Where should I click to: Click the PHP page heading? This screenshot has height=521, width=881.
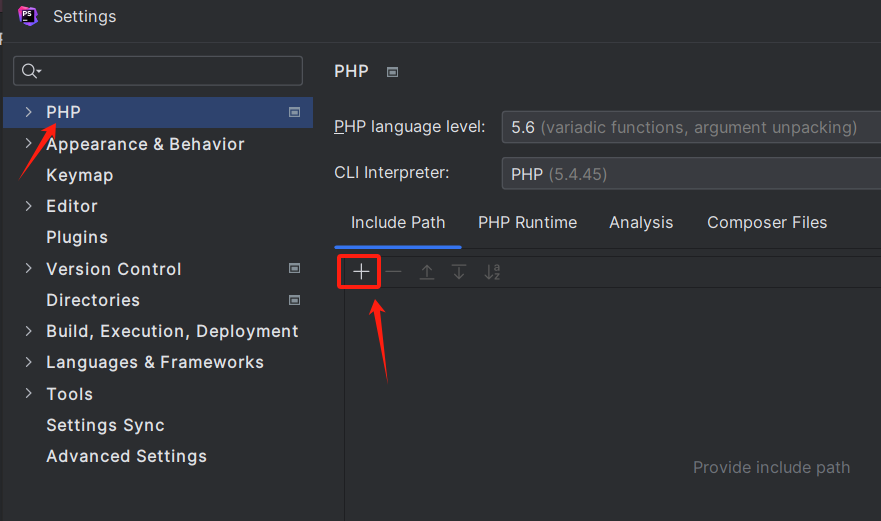[x=351, y=71]
